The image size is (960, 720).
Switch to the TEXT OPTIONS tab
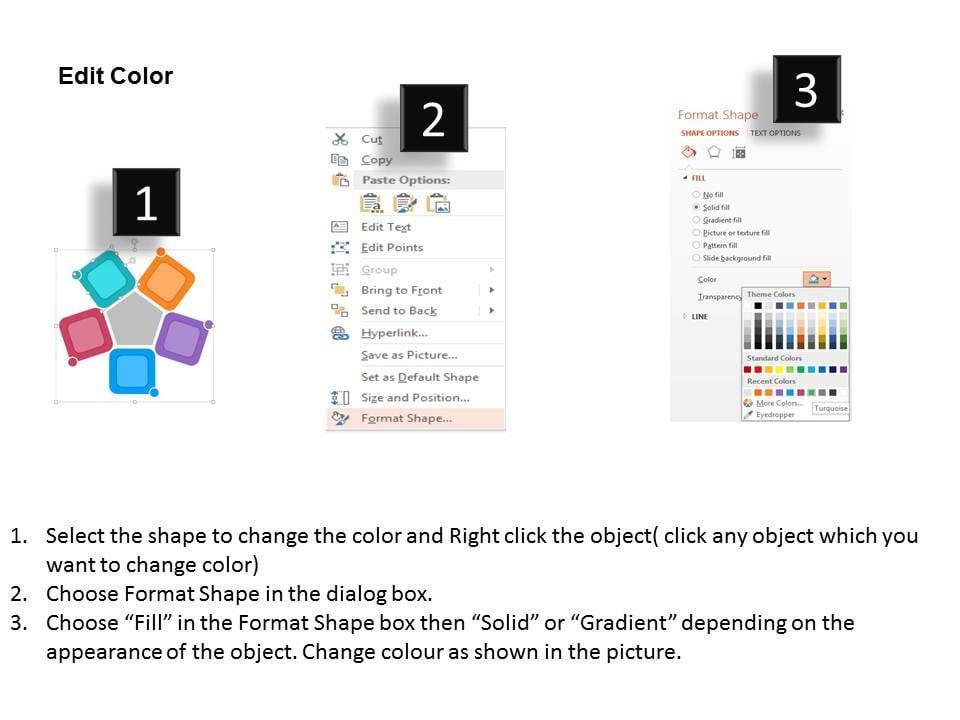[x=775, y=133]
